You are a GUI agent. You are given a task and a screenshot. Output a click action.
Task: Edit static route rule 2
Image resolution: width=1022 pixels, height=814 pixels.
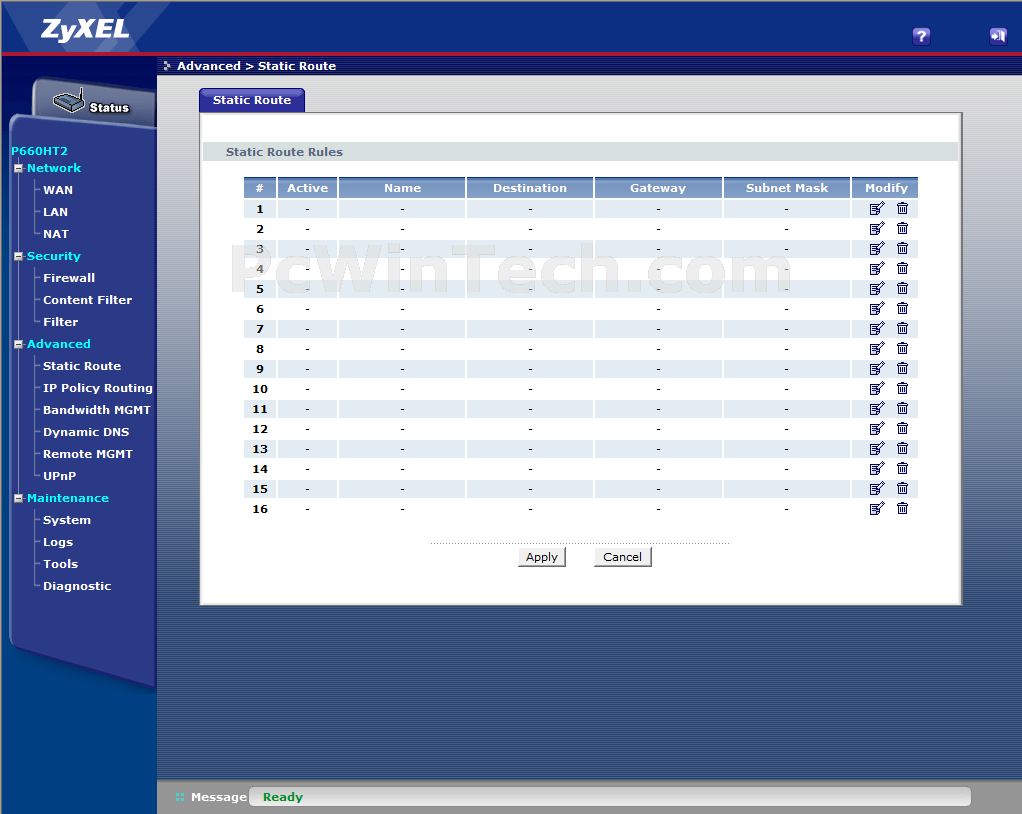click(877, 229)
